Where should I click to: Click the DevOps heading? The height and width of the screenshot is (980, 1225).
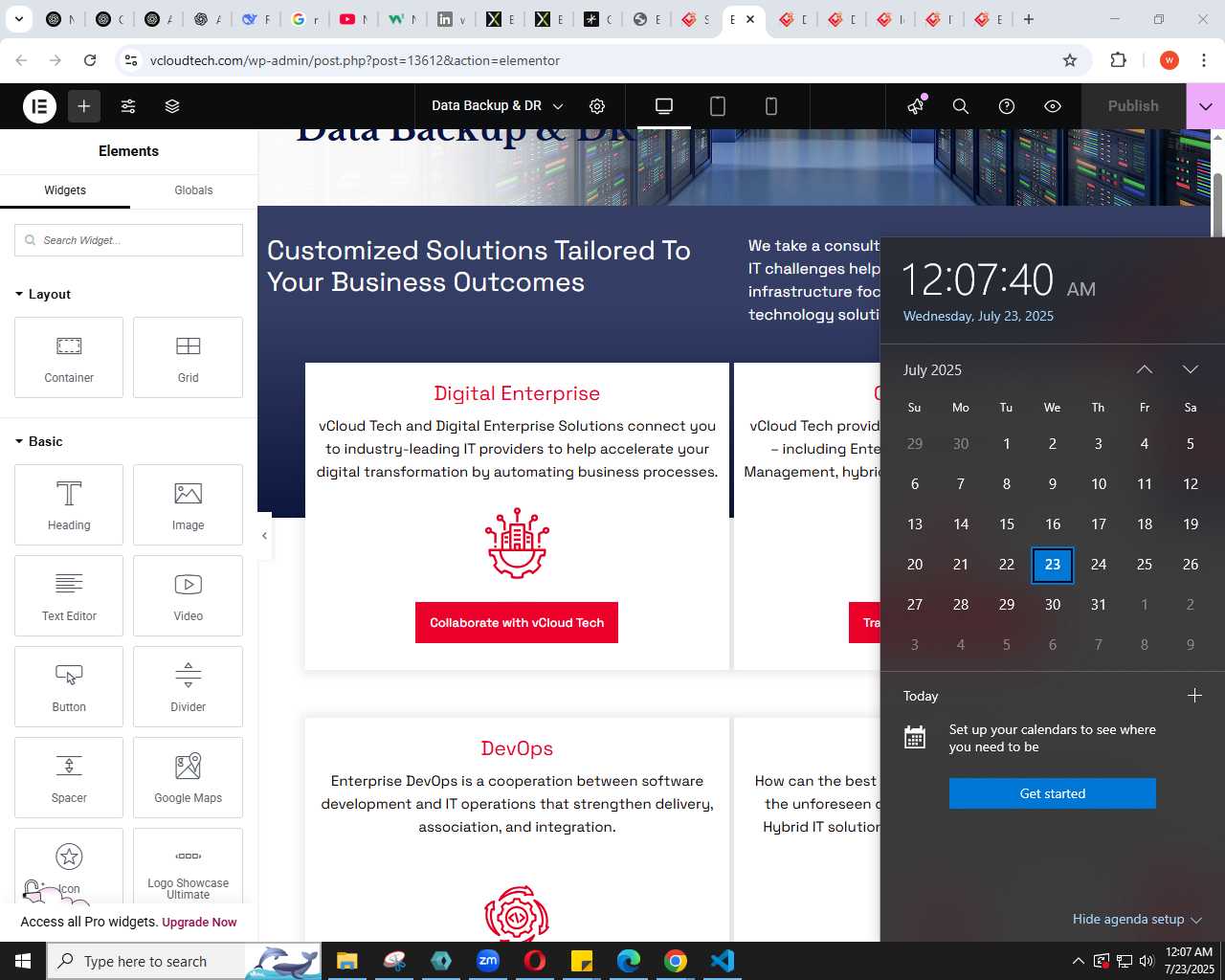517,748
